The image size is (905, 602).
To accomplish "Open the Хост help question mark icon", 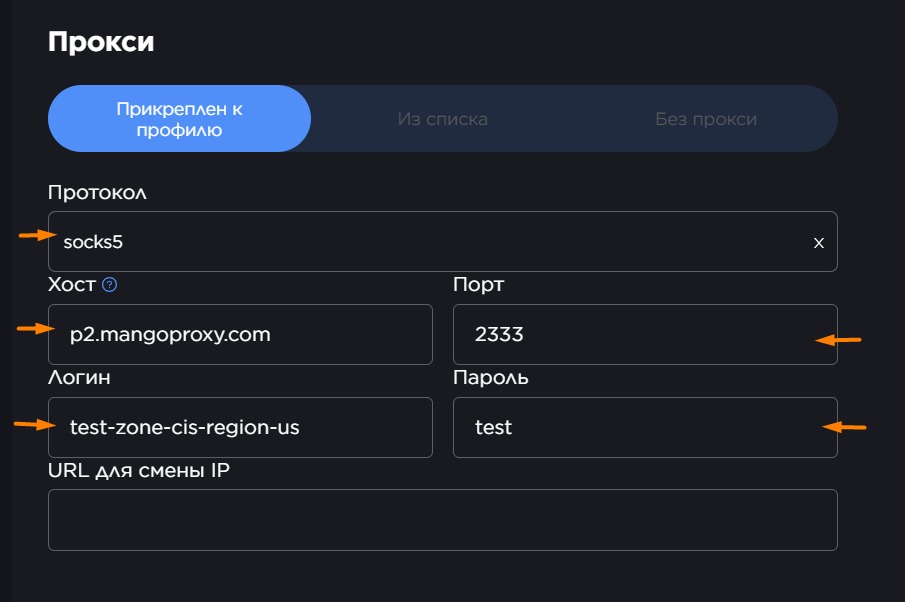I will 110,285.
